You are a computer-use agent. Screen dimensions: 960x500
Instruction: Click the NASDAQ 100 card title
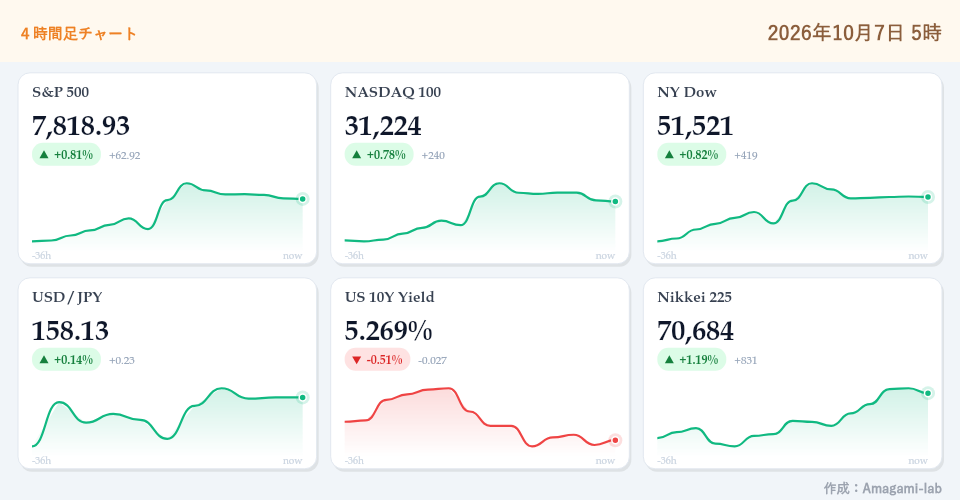pos(392,92)
